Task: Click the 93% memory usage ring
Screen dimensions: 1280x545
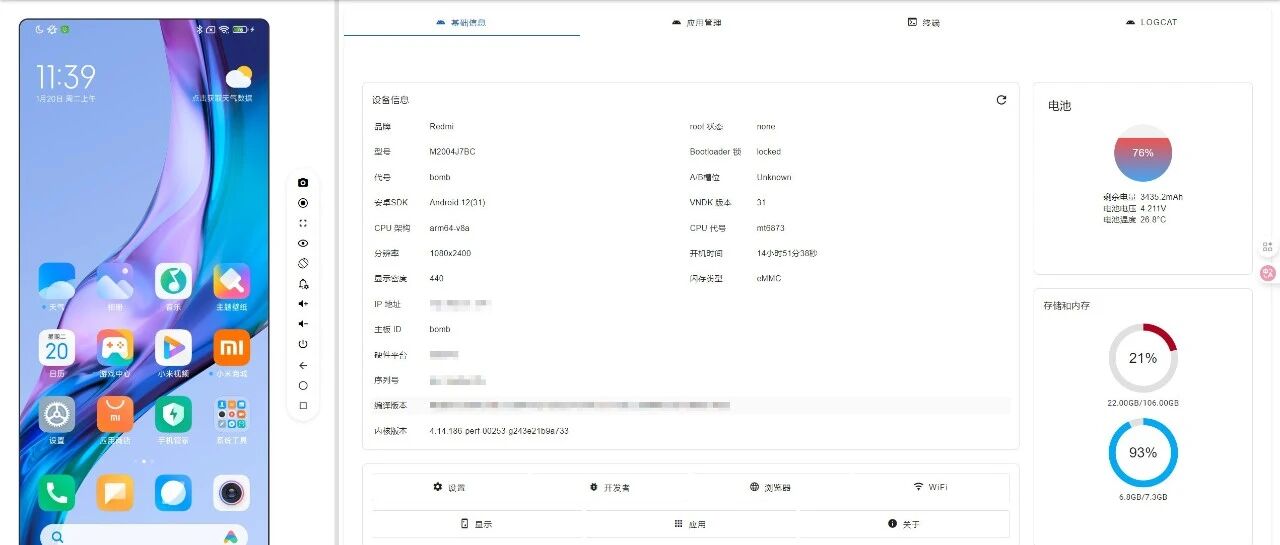Action: 1143,452
